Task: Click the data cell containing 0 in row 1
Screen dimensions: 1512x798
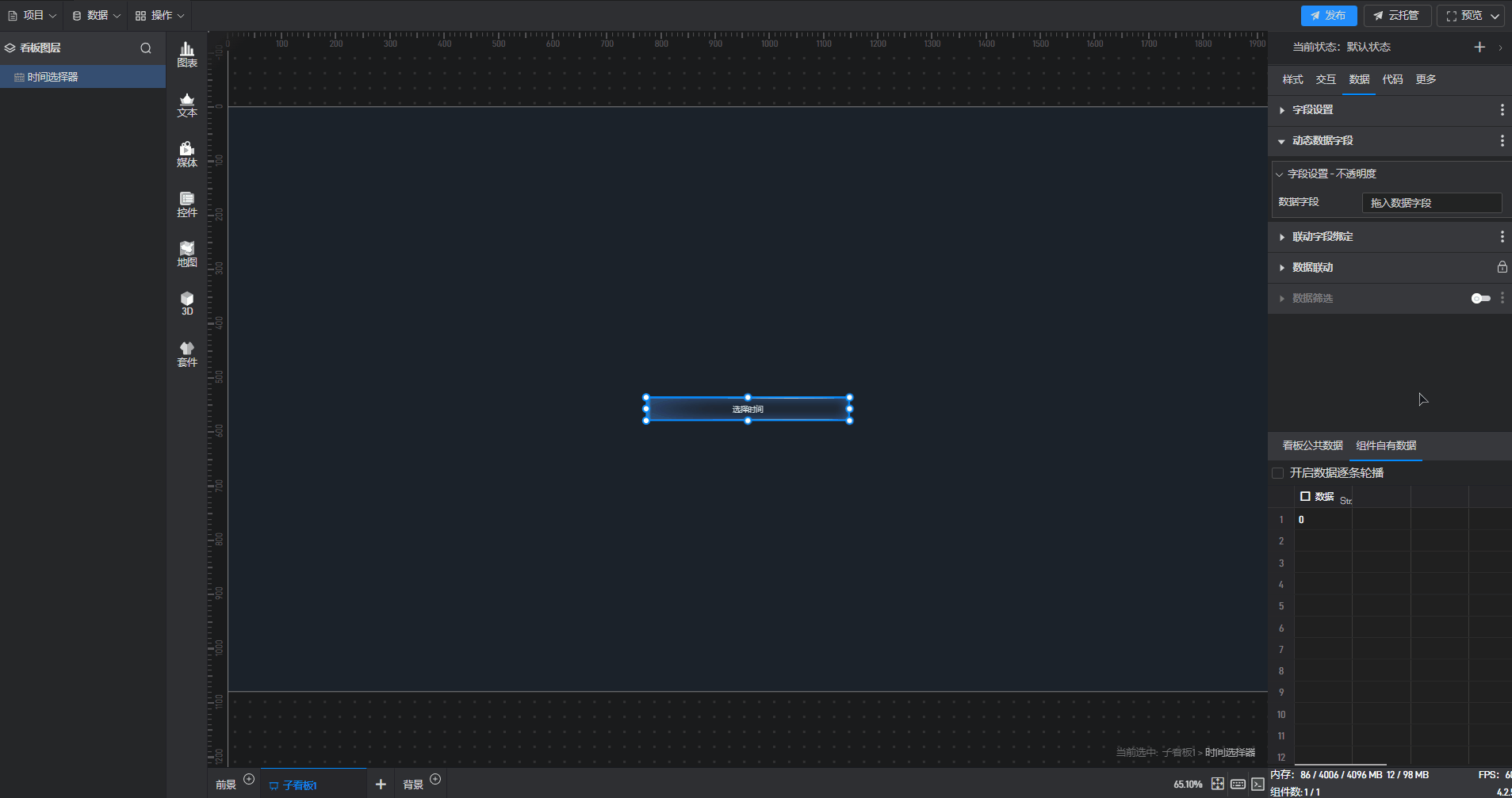Action: 1323,520
